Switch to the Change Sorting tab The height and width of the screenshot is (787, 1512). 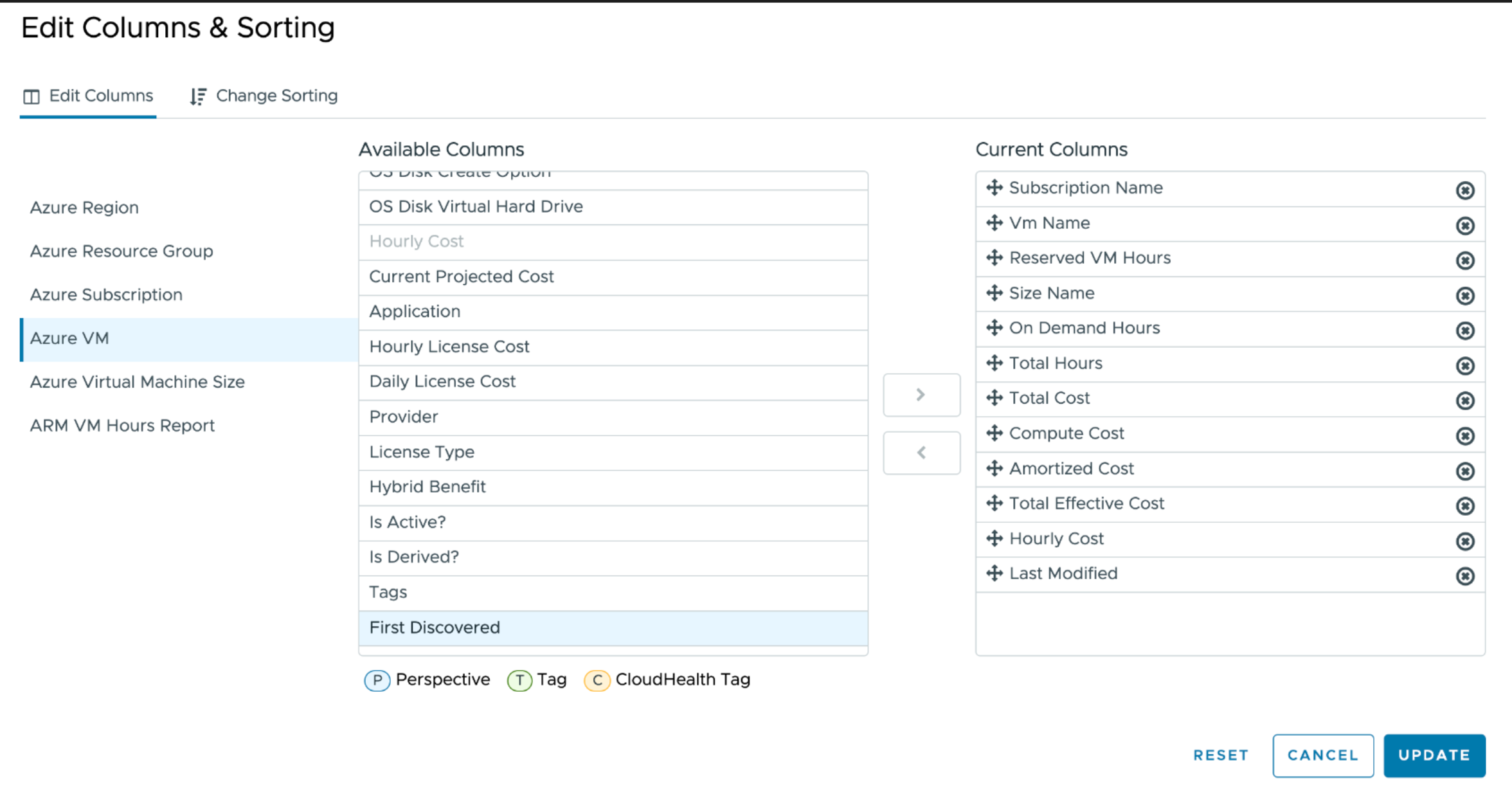264,96
